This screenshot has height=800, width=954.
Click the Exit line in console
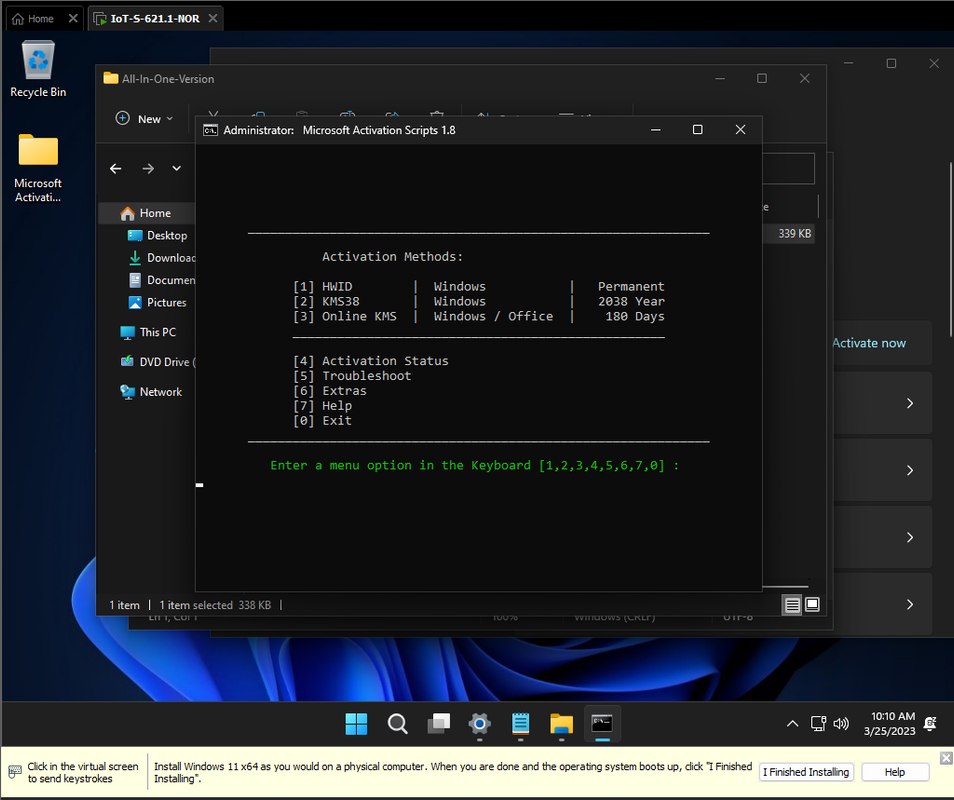(322, 420)
